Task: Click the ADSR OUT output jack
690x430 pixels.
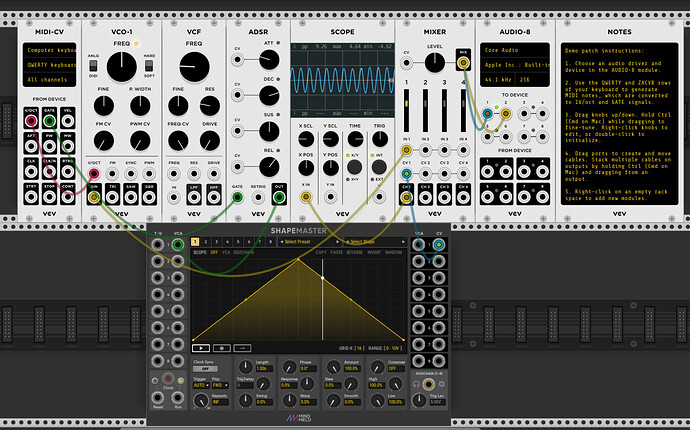Action: pos(279,197)
